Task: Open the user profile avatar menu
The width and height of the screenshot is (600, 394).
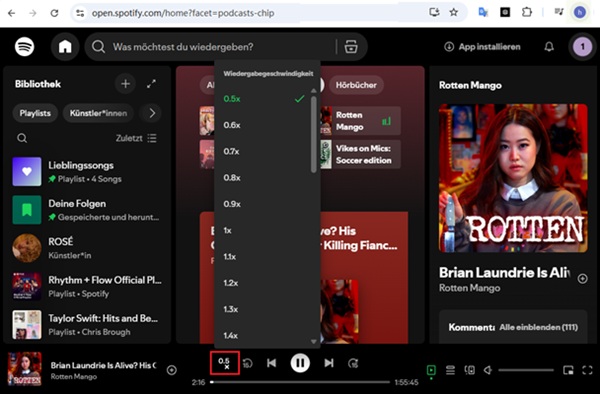Action: pos(582,47)
